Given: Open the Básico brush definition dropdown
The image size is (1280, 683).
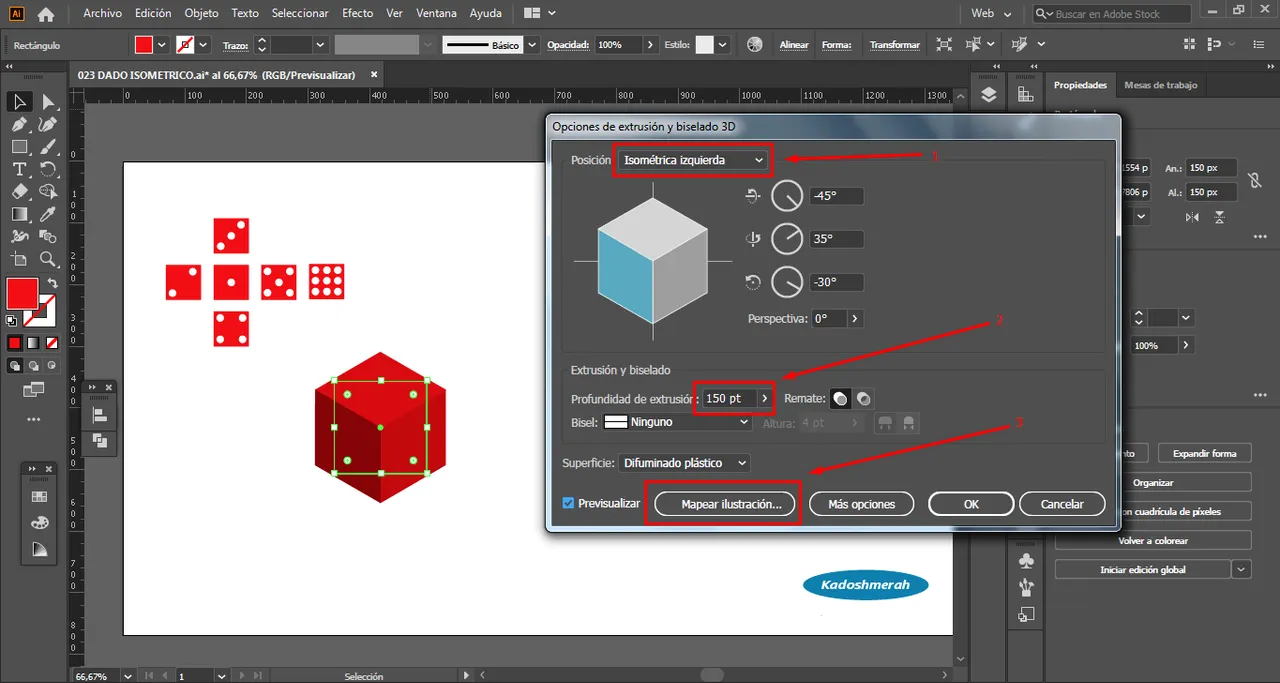Looking at the screenshot, I should tap(532, 45).
